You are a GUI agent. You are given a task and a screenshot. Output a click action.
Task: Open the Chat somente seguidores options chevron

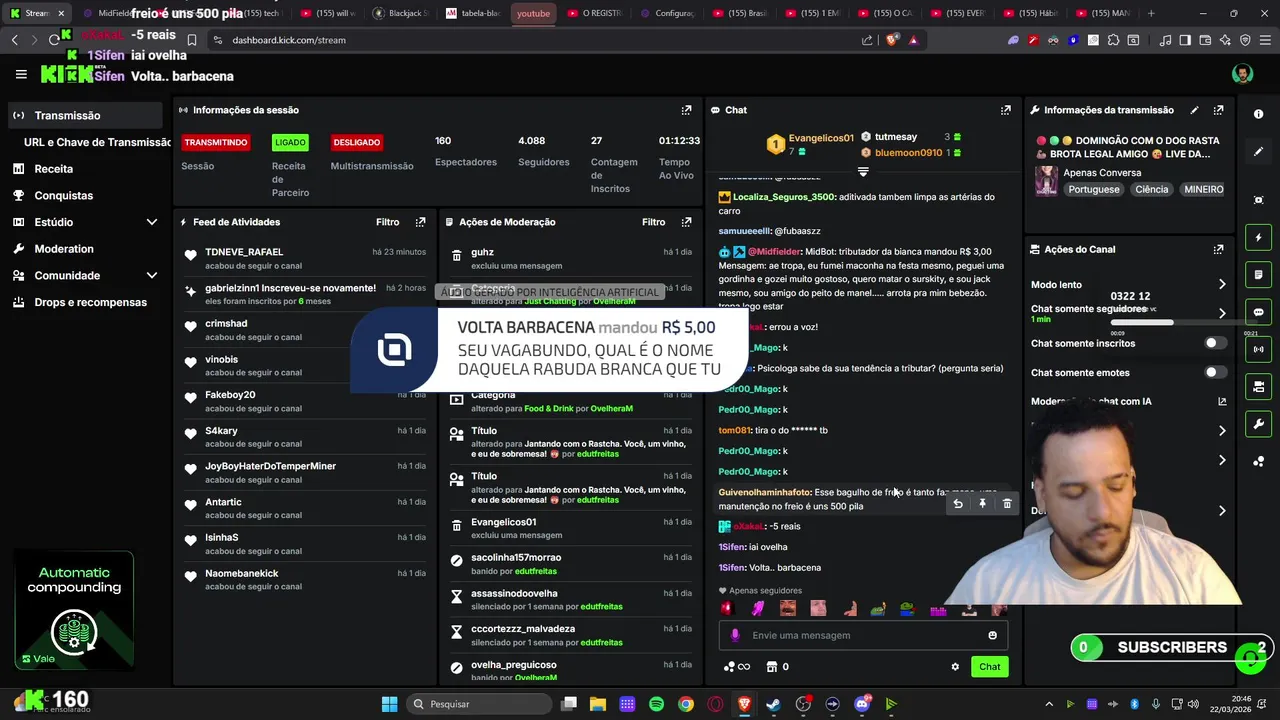(1222, 313)
